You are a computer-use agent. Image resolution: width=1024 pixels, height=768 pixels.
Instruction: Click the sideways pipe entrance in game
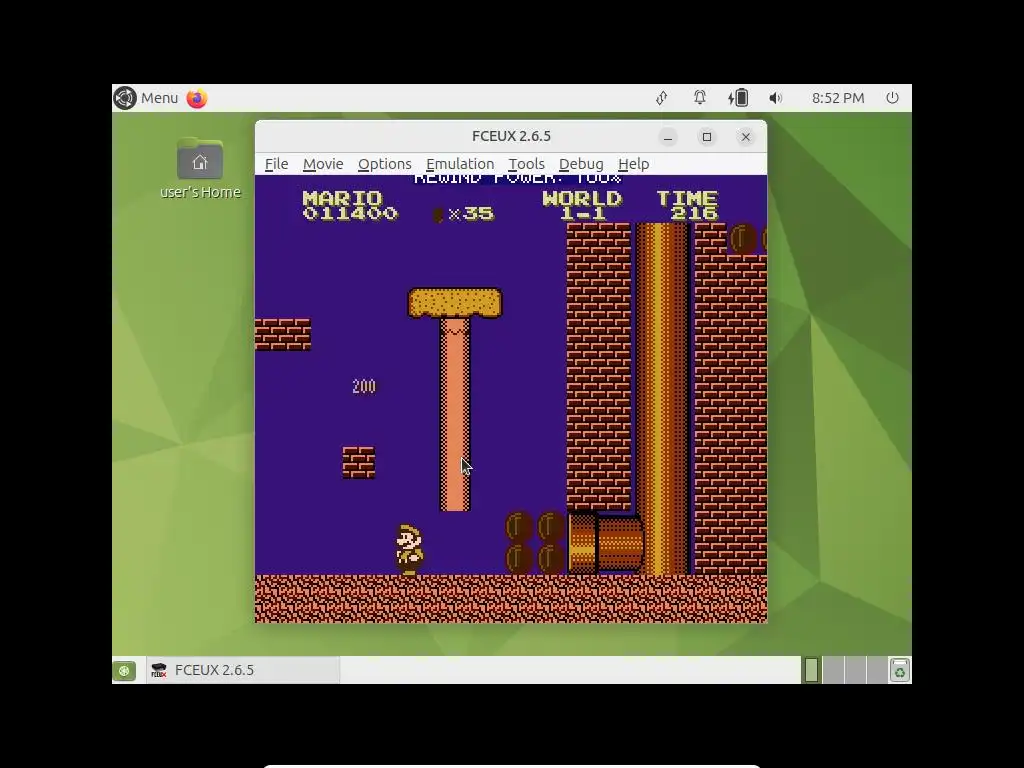pyautogui.click(x=583, y=543)
